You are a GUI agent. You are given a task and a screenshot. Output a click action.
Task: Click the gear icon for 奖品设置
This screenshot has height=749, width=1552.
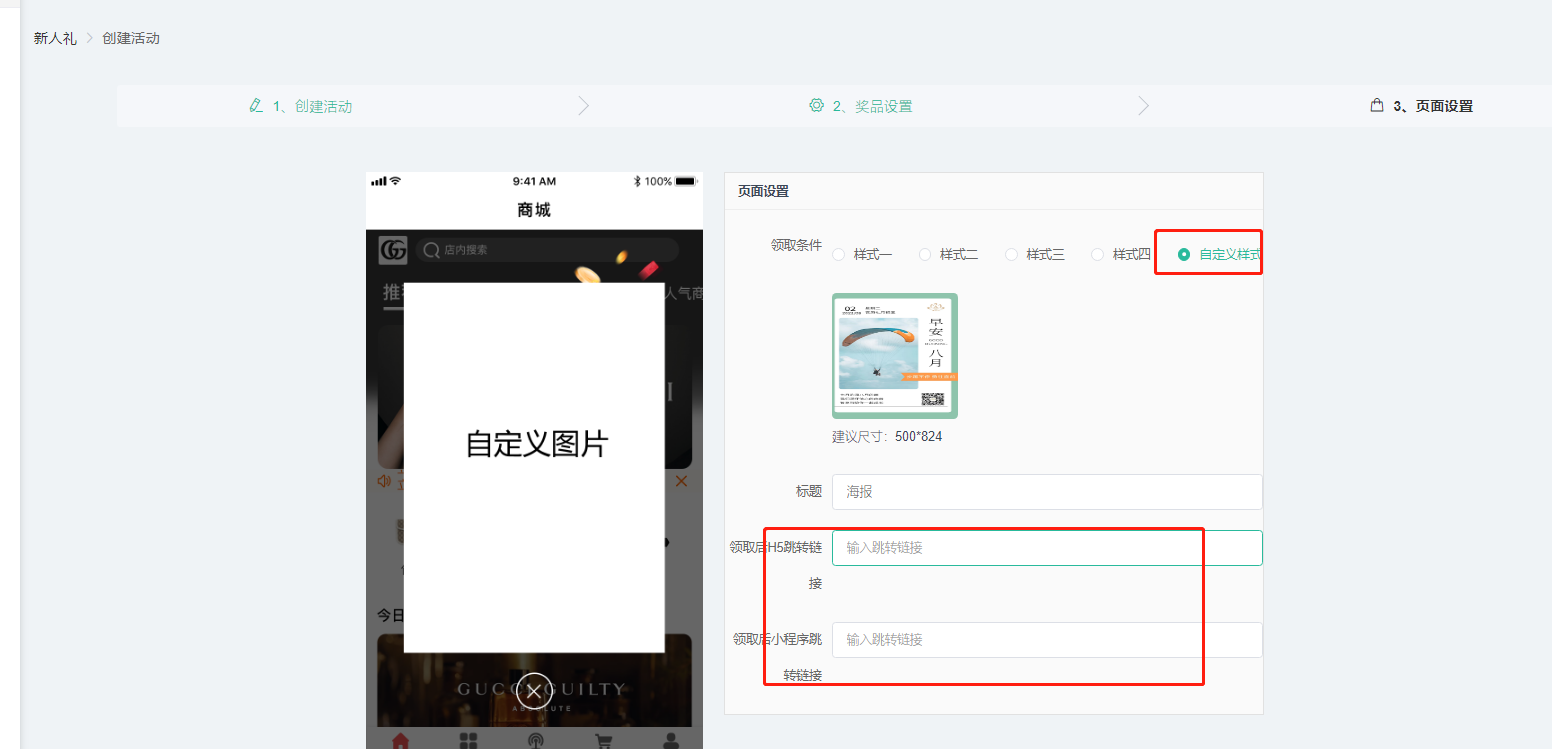click(x=816, y=106)
